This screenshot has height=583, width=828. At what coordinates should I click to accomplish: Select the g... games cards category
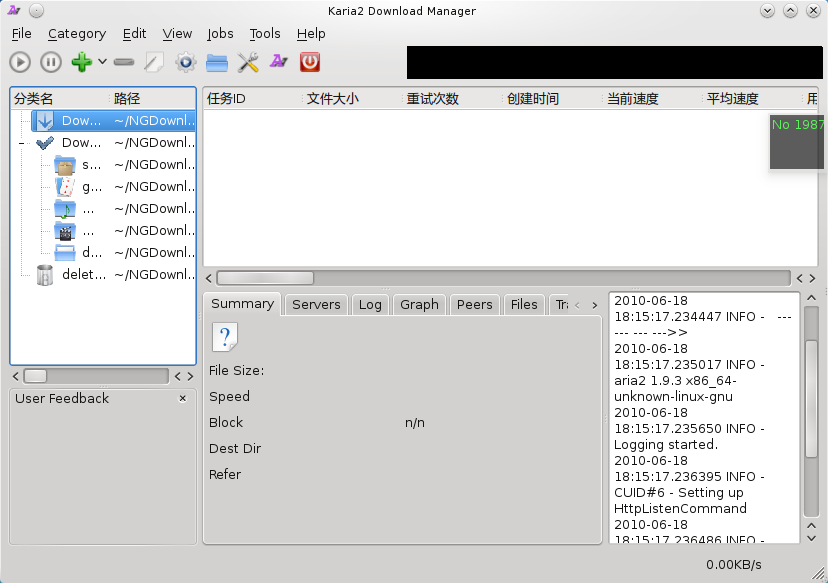click(x=124, y=187)
